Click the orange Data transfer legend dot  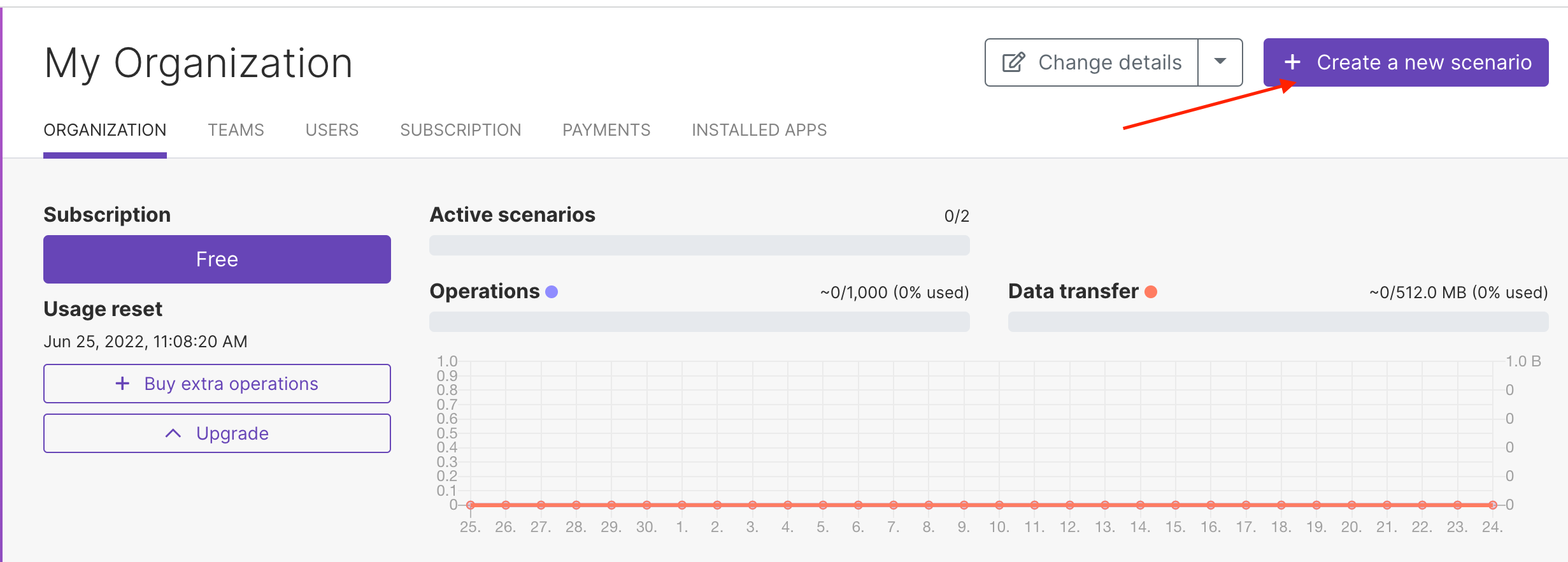pos(1151,292)
